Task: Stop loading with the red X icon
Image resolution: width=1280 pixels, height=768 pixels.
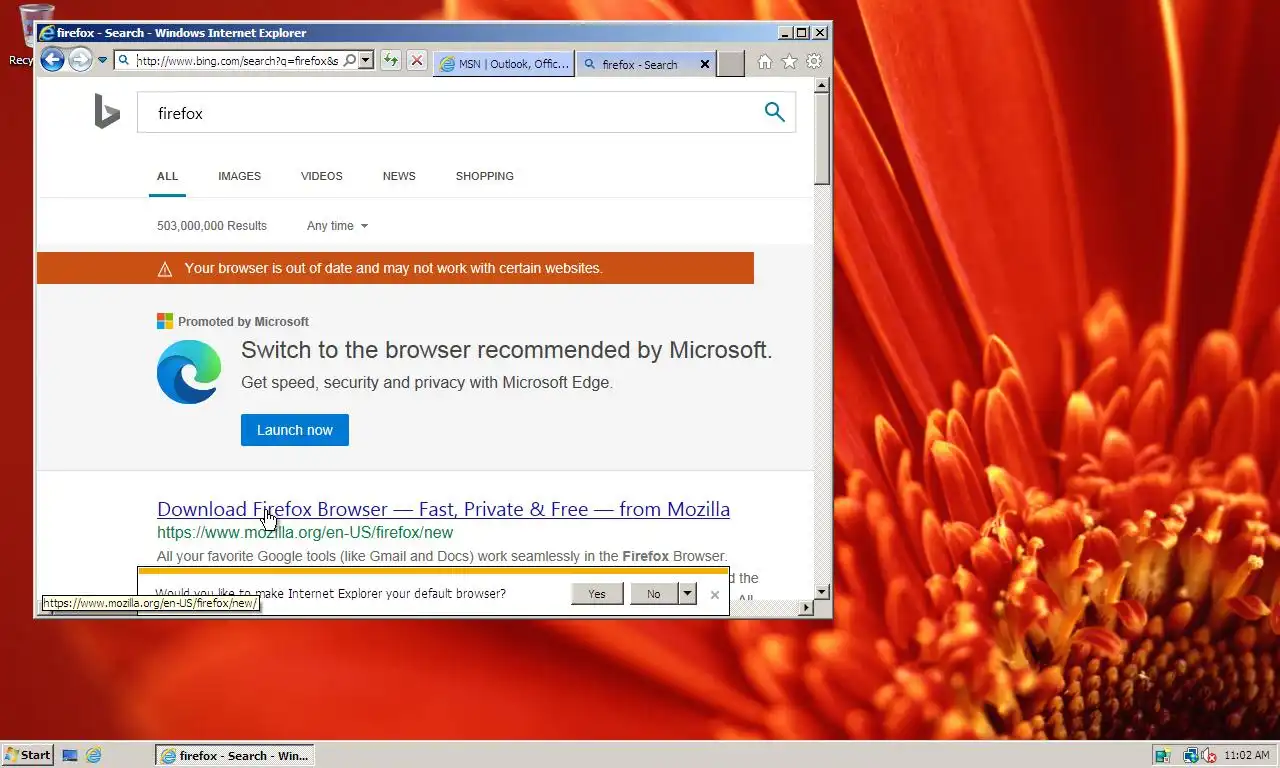Action: click(417, 61)
